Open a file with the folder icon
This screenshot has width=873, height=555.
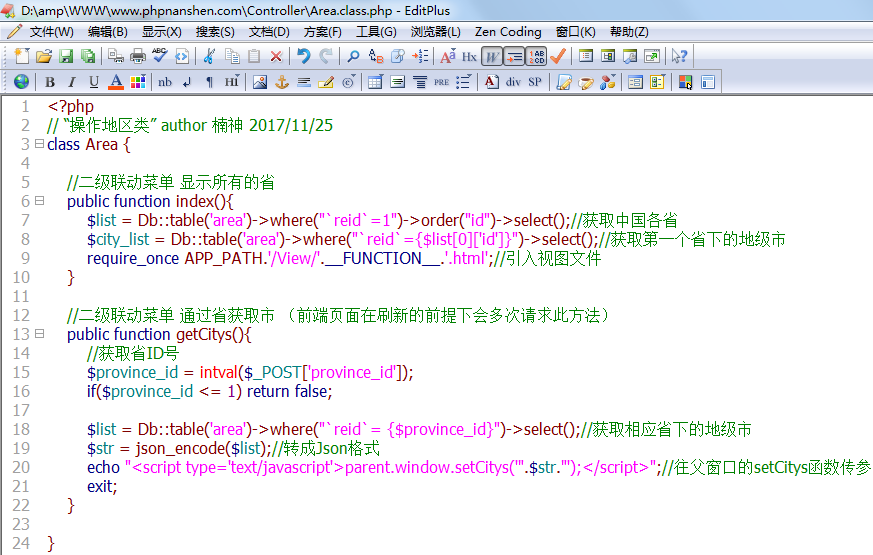43,56
